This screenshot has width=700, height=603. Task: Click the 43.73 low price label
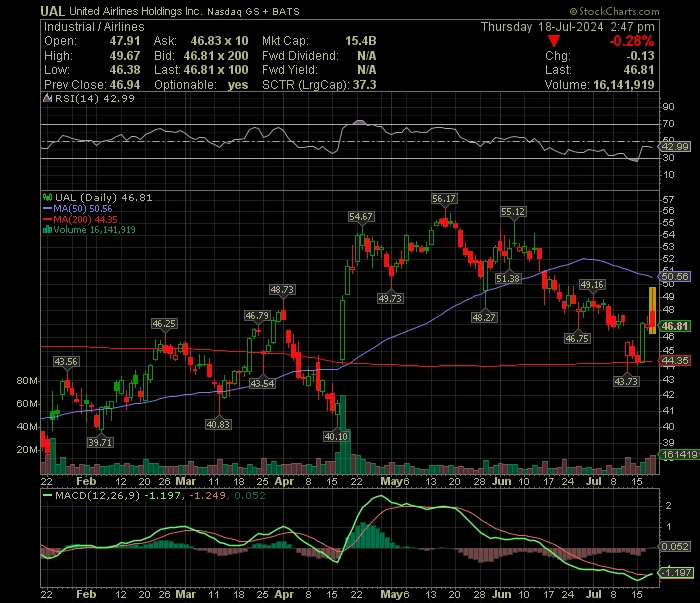tap(626, 382)
